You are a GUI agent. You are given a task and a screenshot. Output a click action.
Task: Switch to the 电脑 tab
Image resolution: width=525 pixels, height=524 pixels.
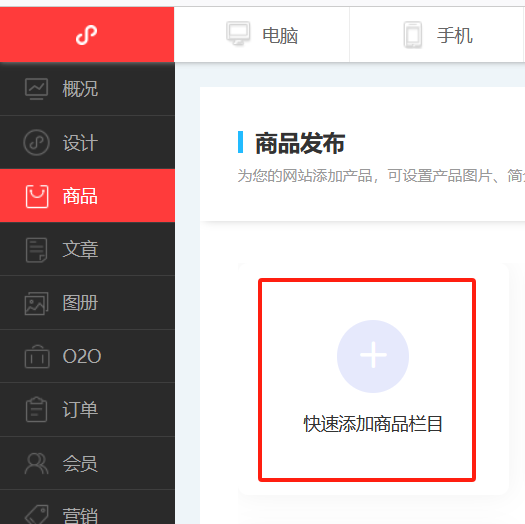(262, 34)
